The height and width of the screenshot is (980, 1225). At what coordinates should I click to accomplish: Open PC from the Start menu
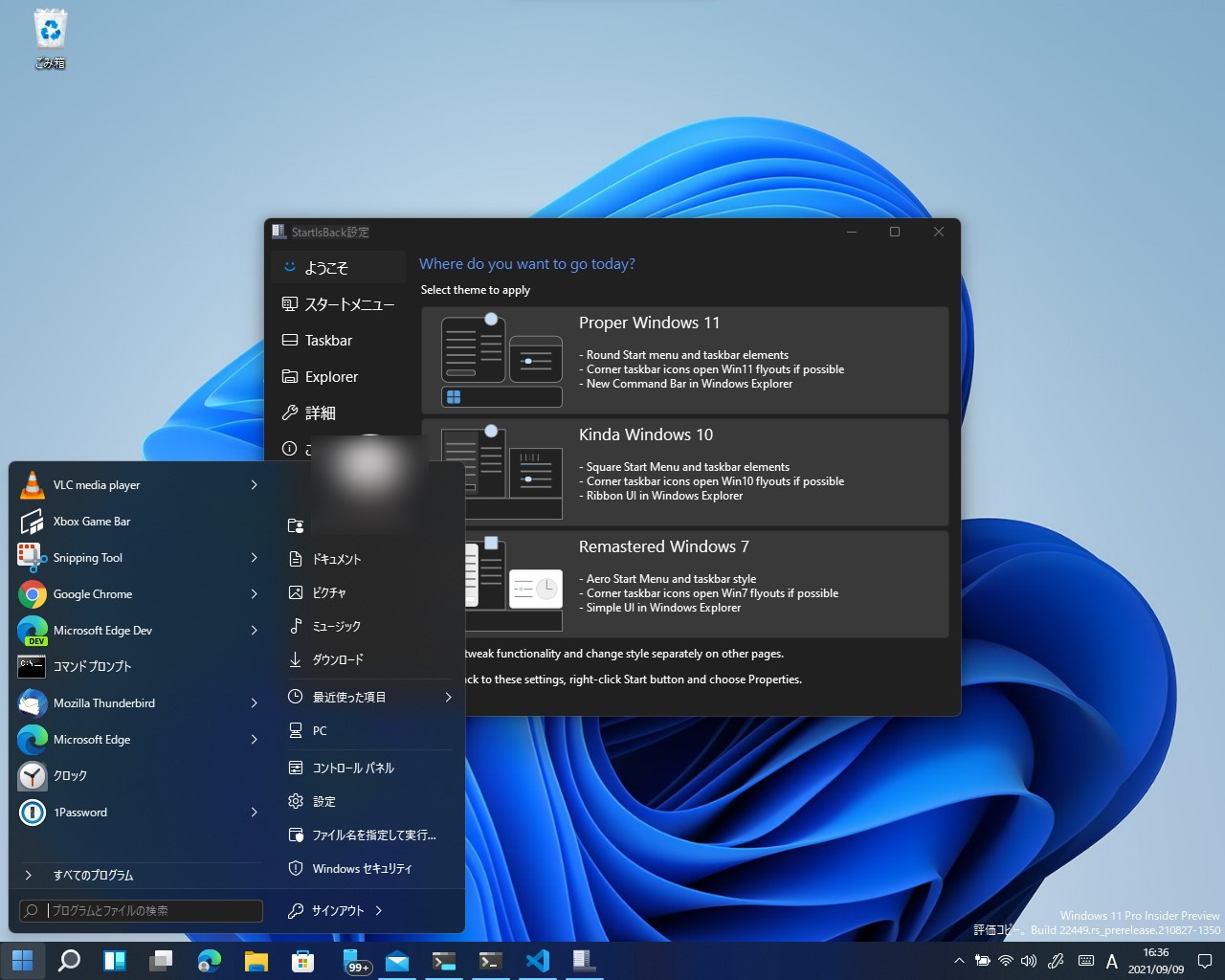point(369,730)
